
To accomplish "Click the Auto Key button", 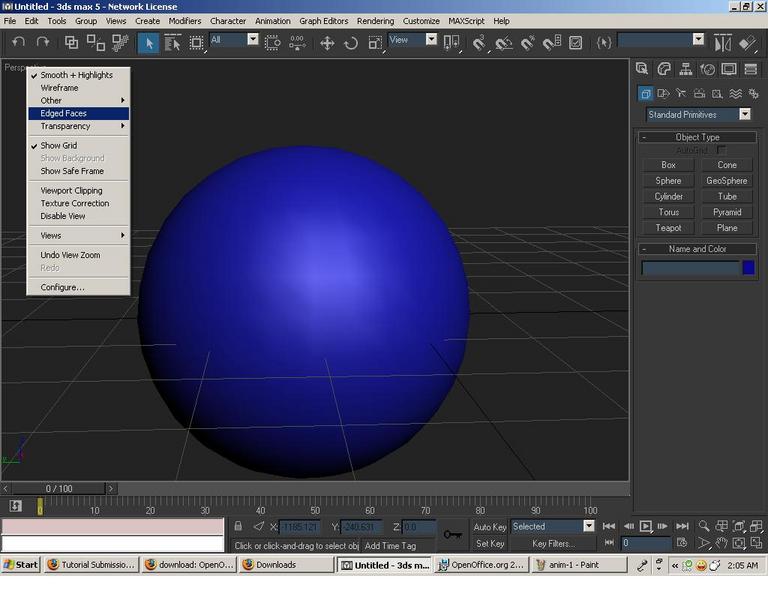I will pyautogui.click(x=489, y=527).
